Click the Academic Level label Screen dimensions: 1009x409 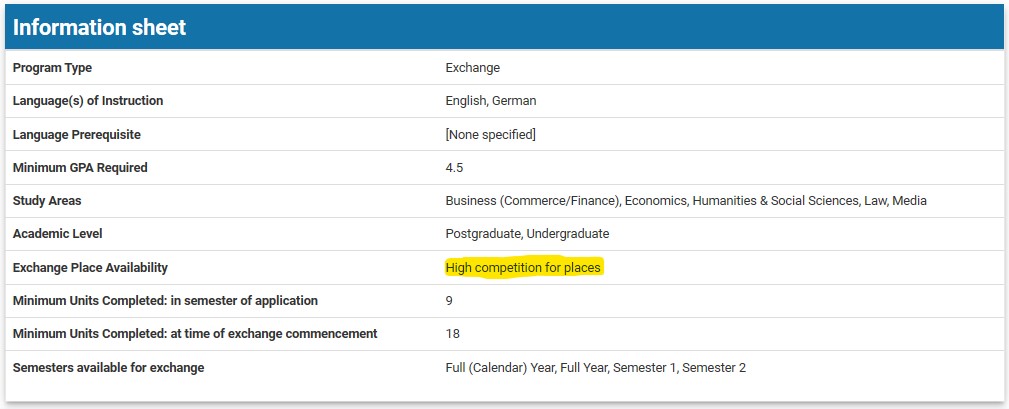point(58,234)
